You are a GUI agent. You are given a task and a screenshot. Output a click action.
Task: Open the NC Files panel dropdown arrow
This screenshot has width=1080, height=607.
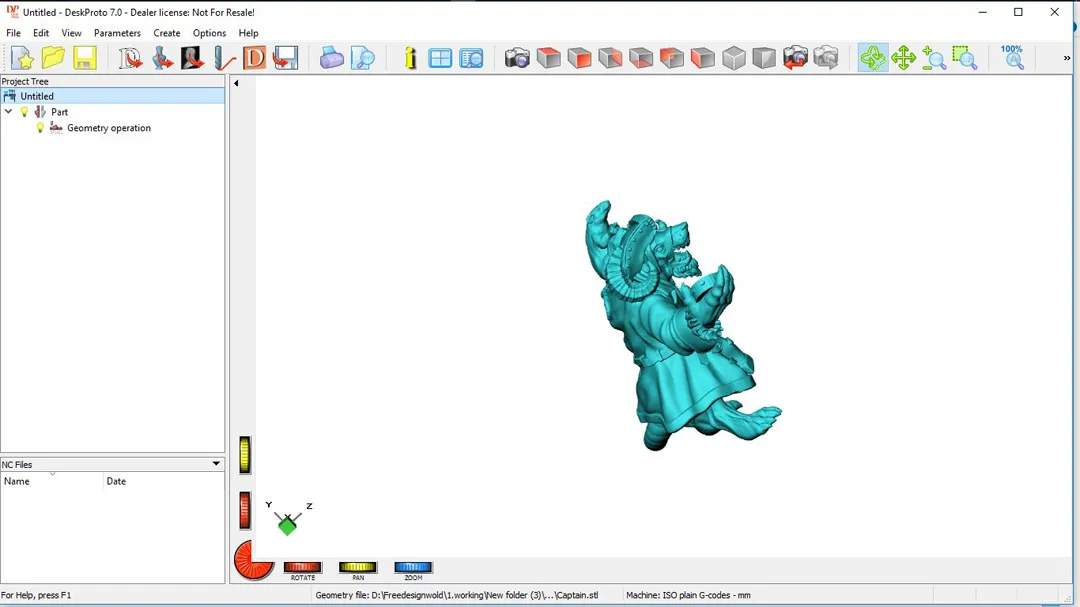coord(216,464)
